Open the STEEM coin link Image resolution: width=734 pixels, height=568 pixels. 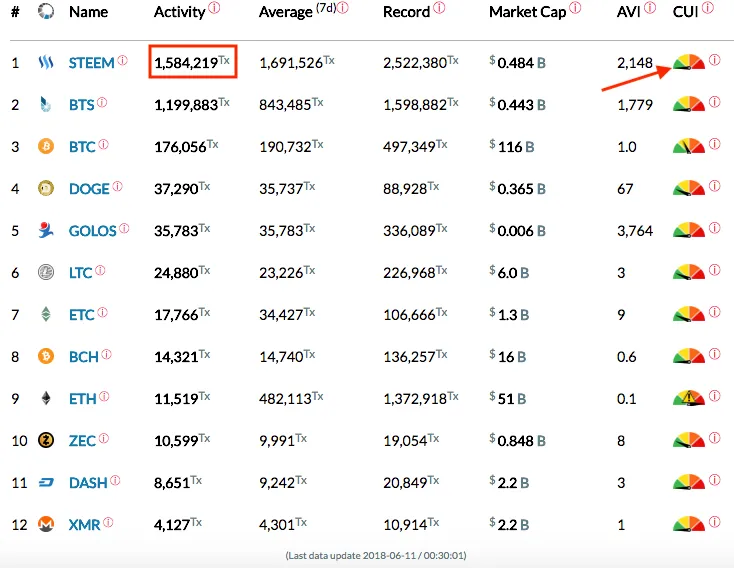(x=91, y=63)
